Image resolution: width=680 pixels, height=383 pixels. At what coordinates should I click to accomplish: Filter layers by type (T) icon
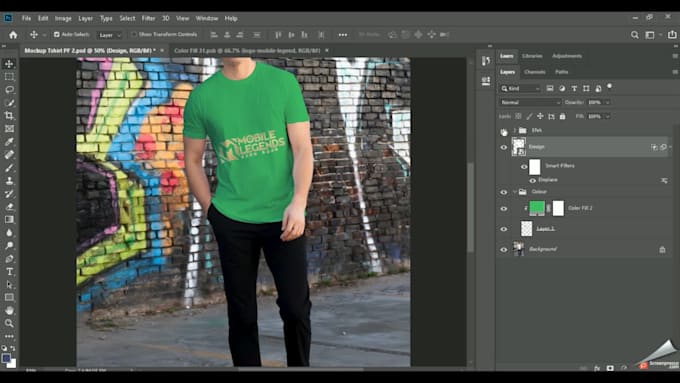coord(574,88)
